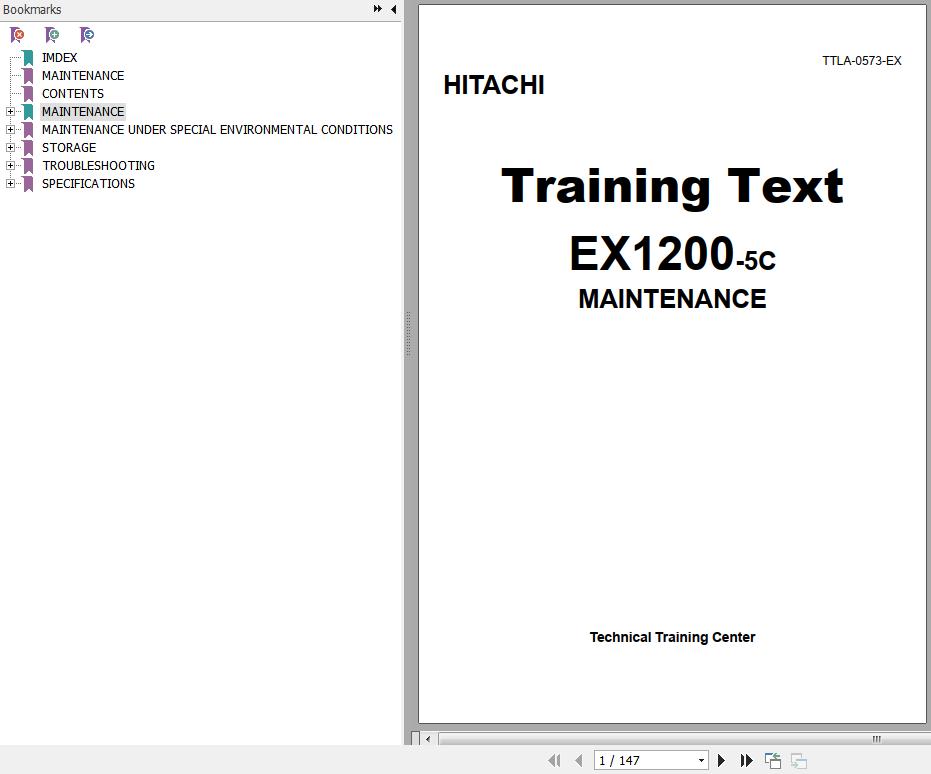Expand the TROUBLESHOOTING bookmark node
Viewport: 931px width, 774px height.
[10, 166]
